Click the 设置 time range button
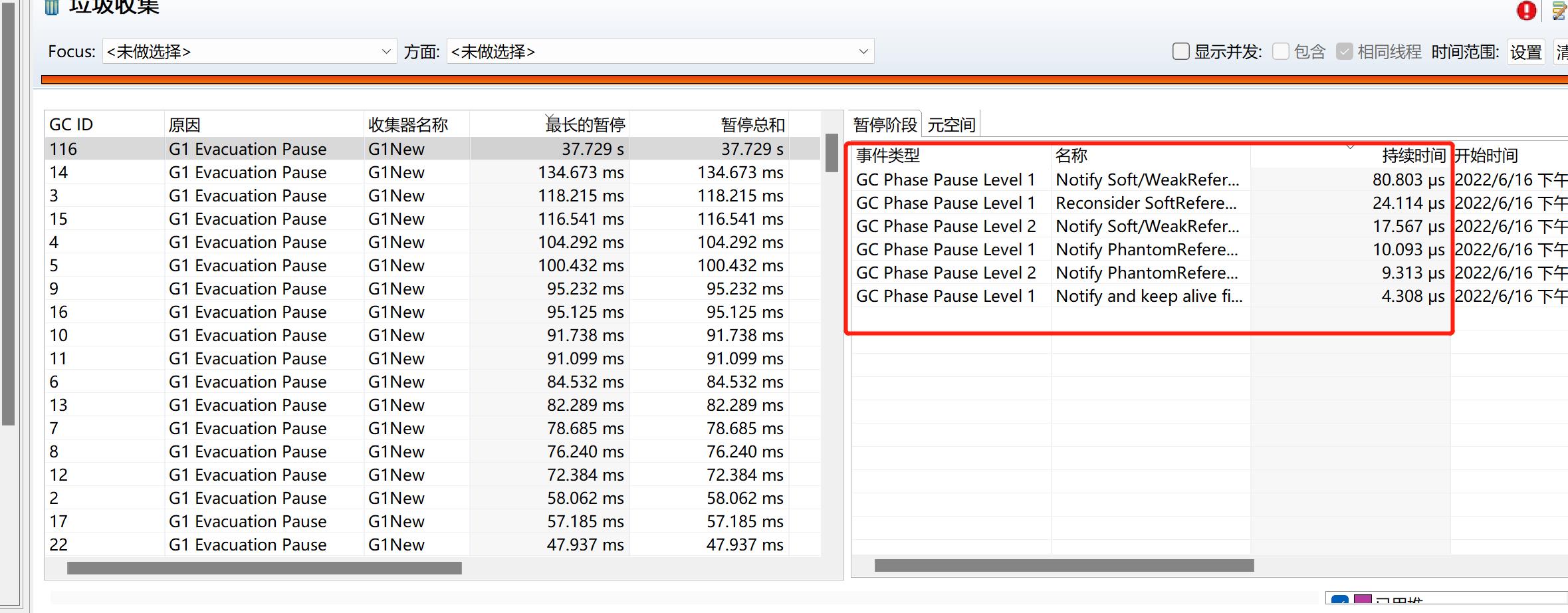This screenshot has height=613, width=1568. pos(1525,52)
